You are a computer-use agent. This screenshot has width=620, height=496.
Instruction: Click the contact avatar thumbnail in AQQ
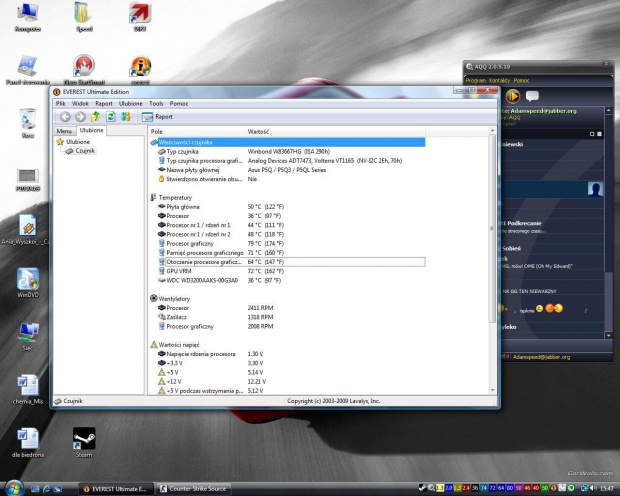[595, 189]
